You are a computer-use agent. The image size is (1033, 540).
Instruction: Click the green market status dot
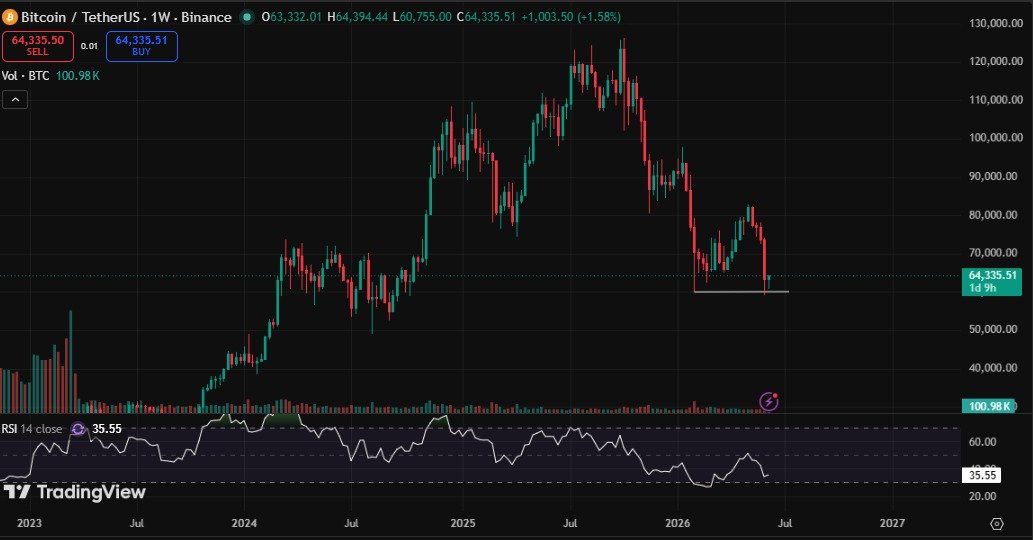(x=247, y=17)
